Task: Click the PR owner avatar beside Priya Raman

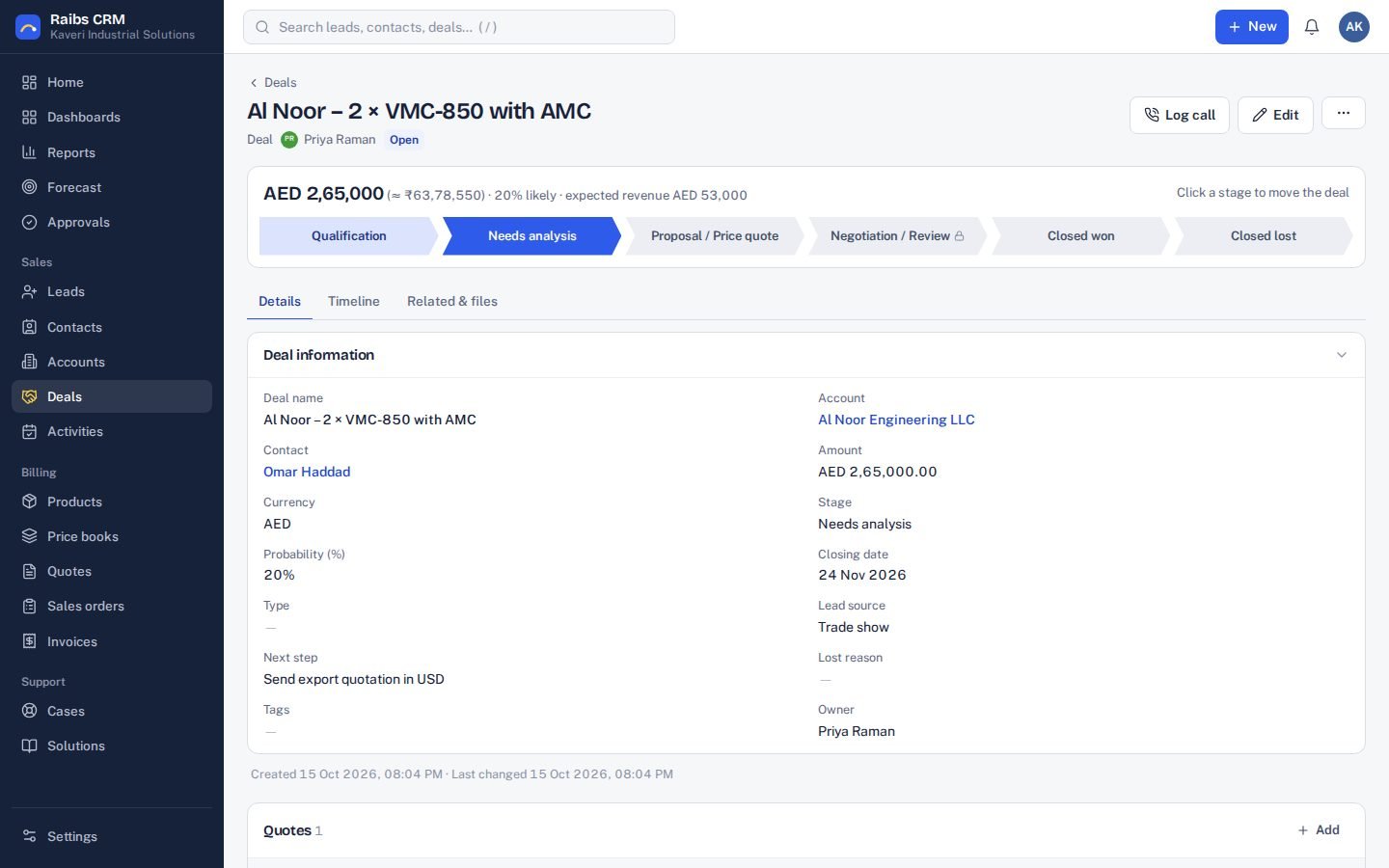Action: click(289, 139)
